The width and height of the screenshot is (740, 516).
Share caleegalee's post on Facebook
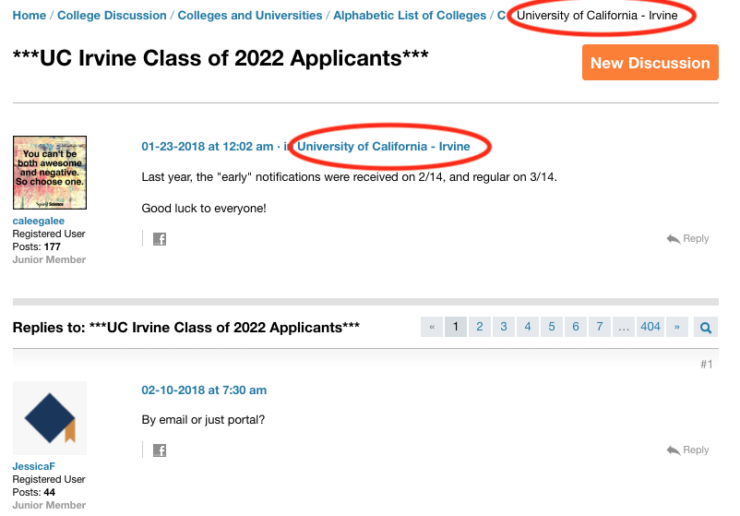[160, 239]
